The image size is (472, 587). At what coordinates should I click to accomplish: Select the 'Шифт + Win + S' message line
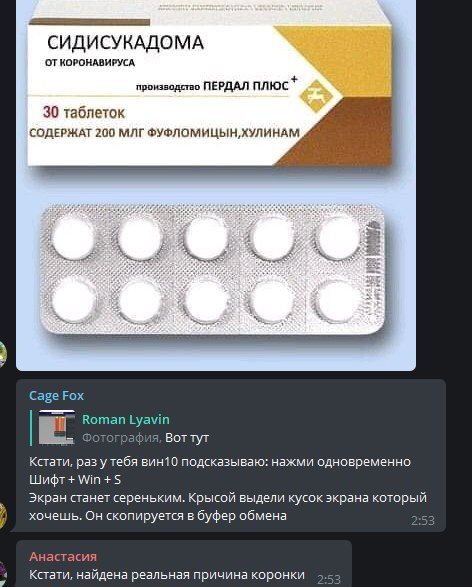click(x=75, y=480)
